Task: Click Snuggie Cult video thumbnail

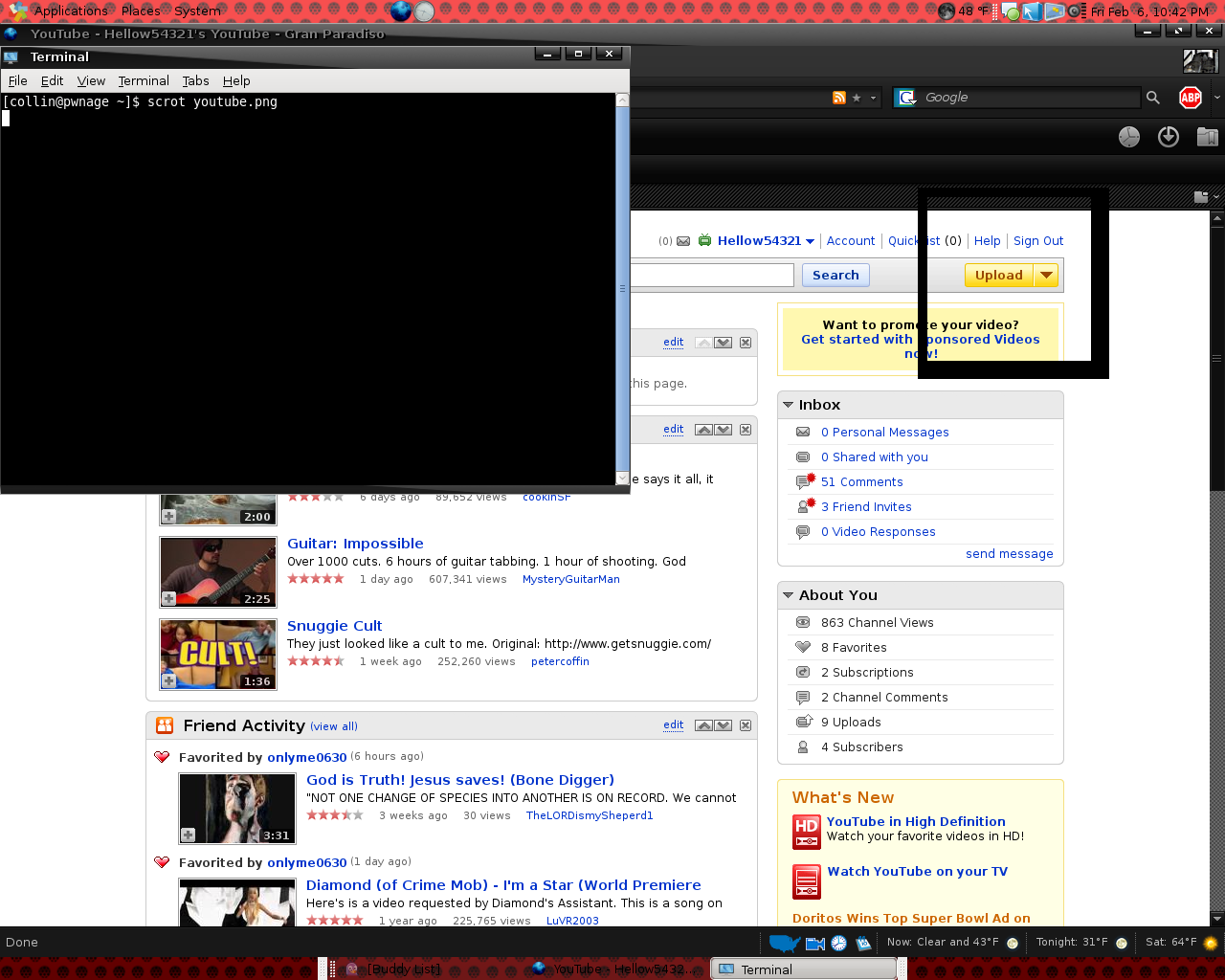Action: 218,655
